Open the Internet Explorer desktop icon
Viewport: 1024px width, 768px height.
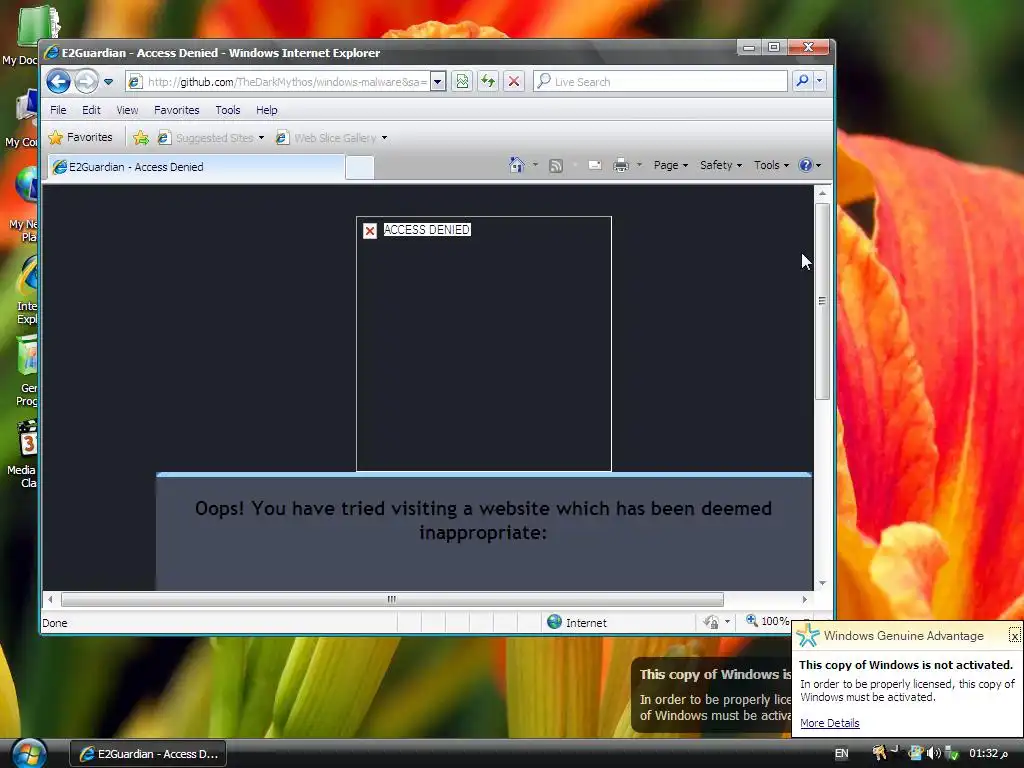point(27,291)
